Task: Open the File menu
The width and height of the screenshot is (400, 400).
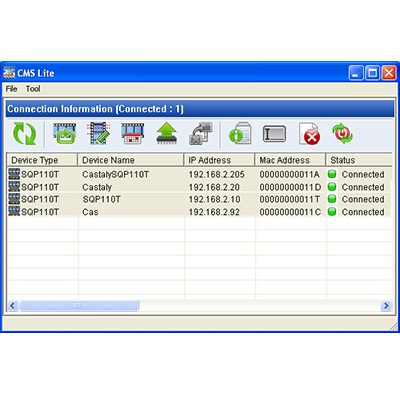Action: click(11, 89)
